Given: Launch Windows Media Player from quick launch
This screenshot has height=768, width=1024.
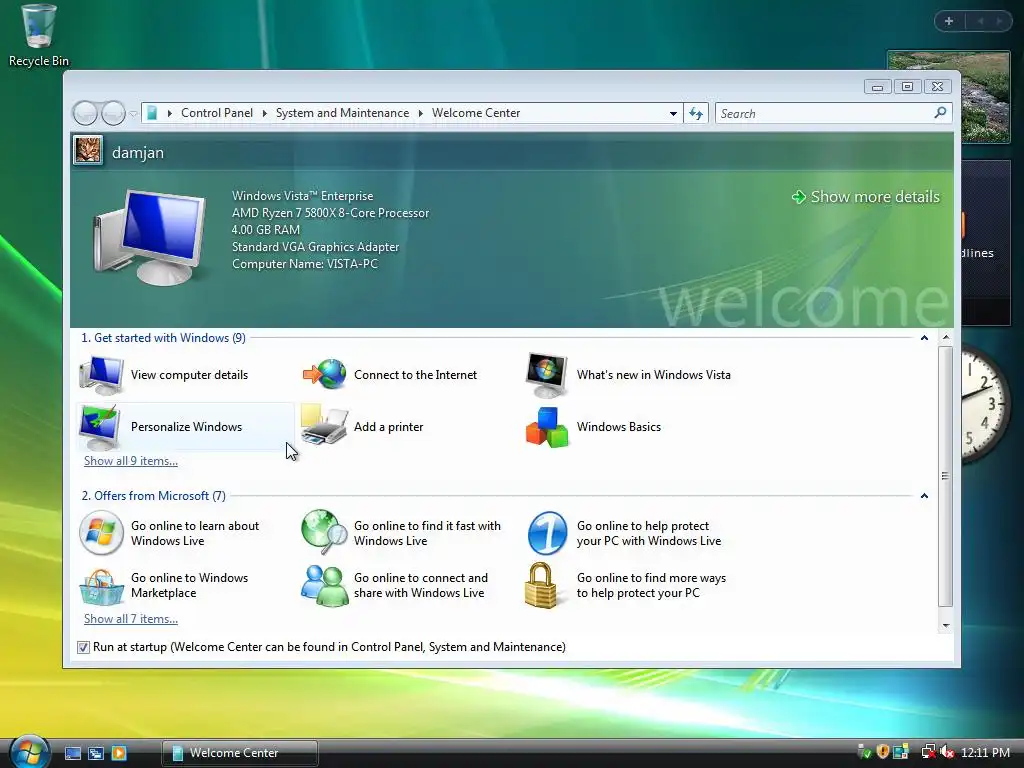Looking at the screenshot, I should point(119,753).
